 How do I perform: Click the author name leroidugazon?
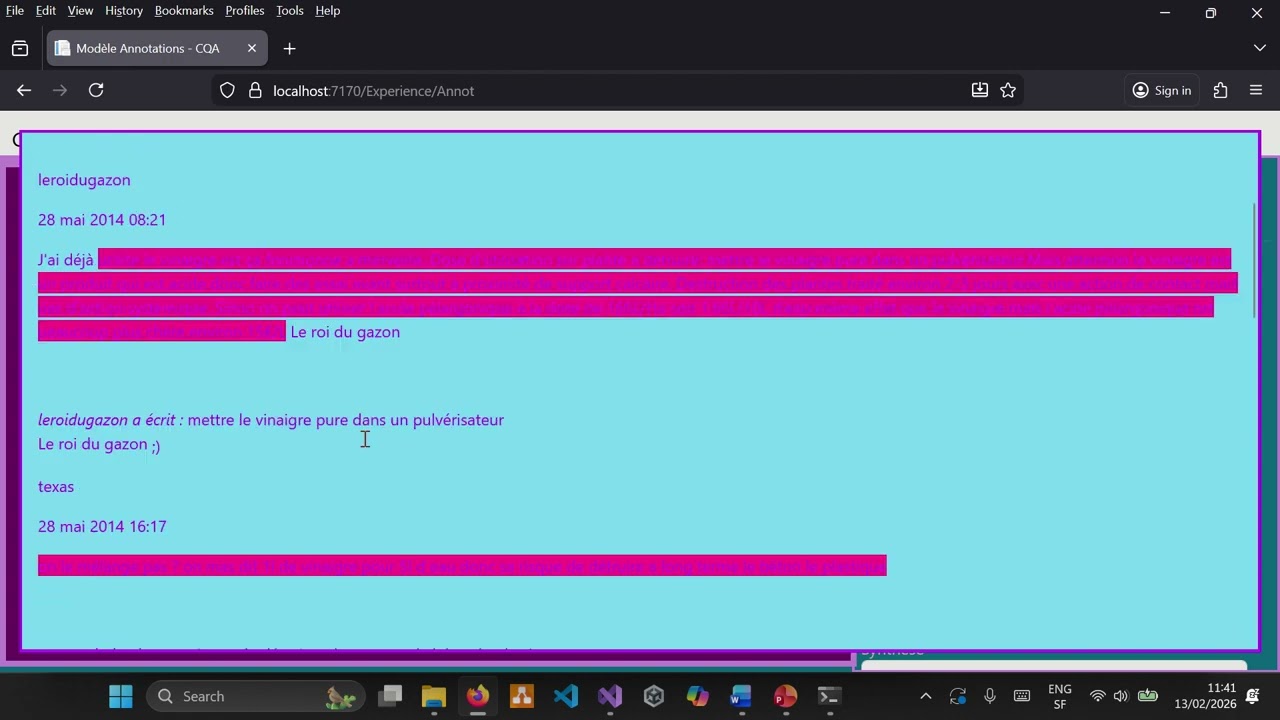84,180
